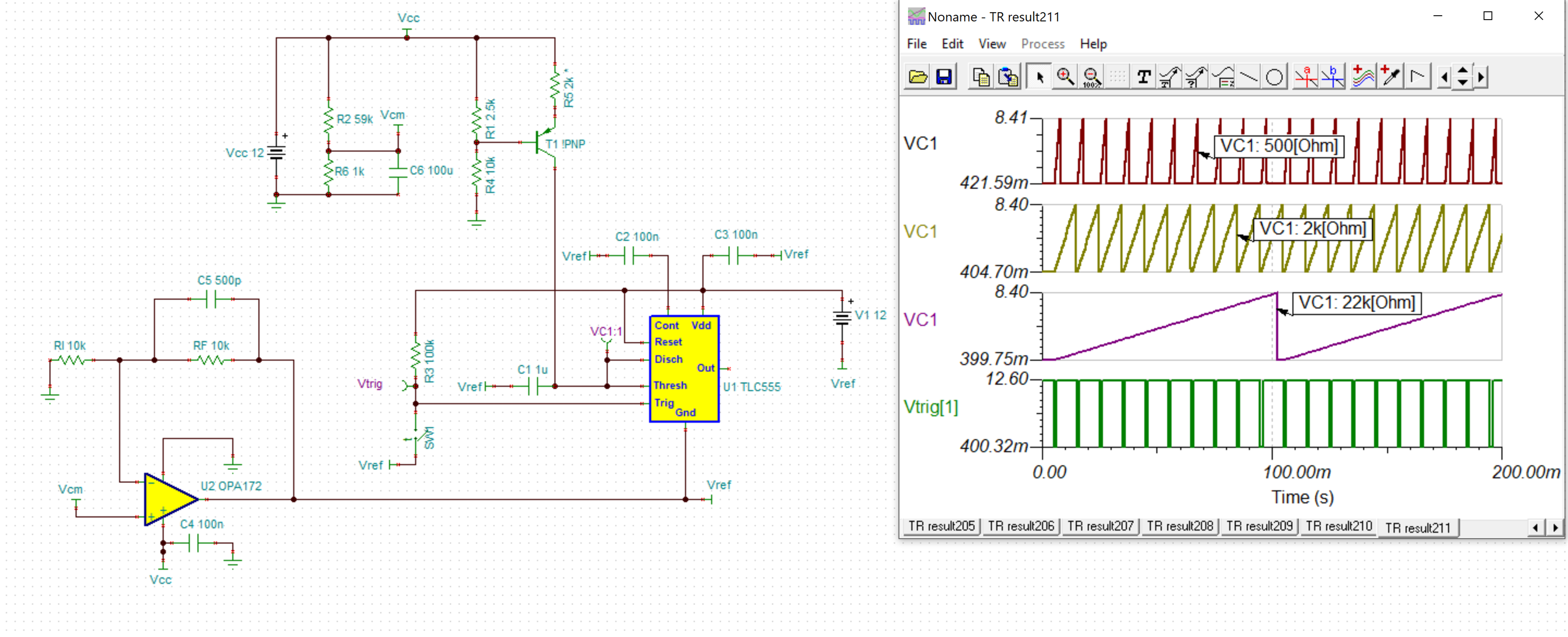Click the toolbar down arrow button
Viewport: 1568px width, 637px height.
tap(1463, 83)
